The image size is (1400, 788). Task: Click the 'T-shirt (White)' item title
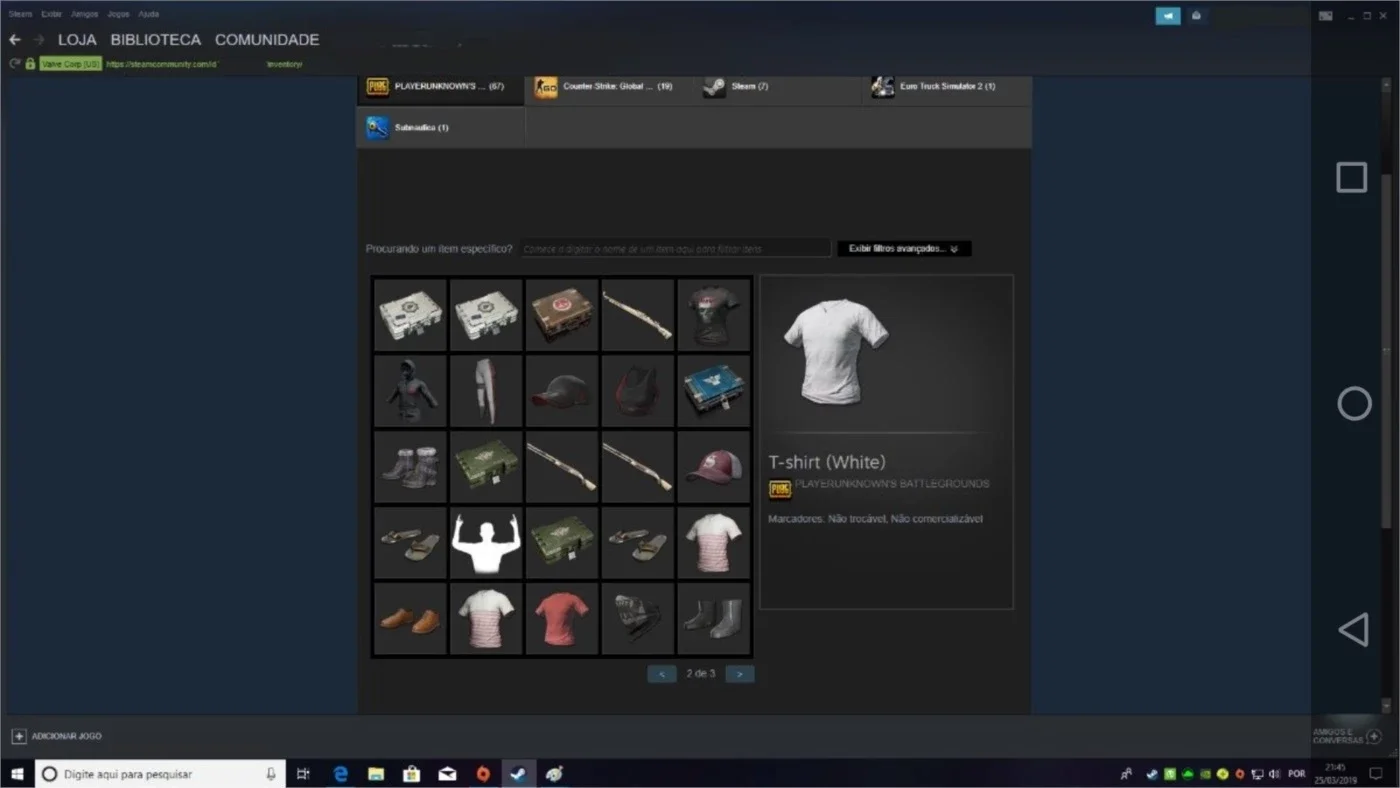pyautogui.click(x=827, y=462)
